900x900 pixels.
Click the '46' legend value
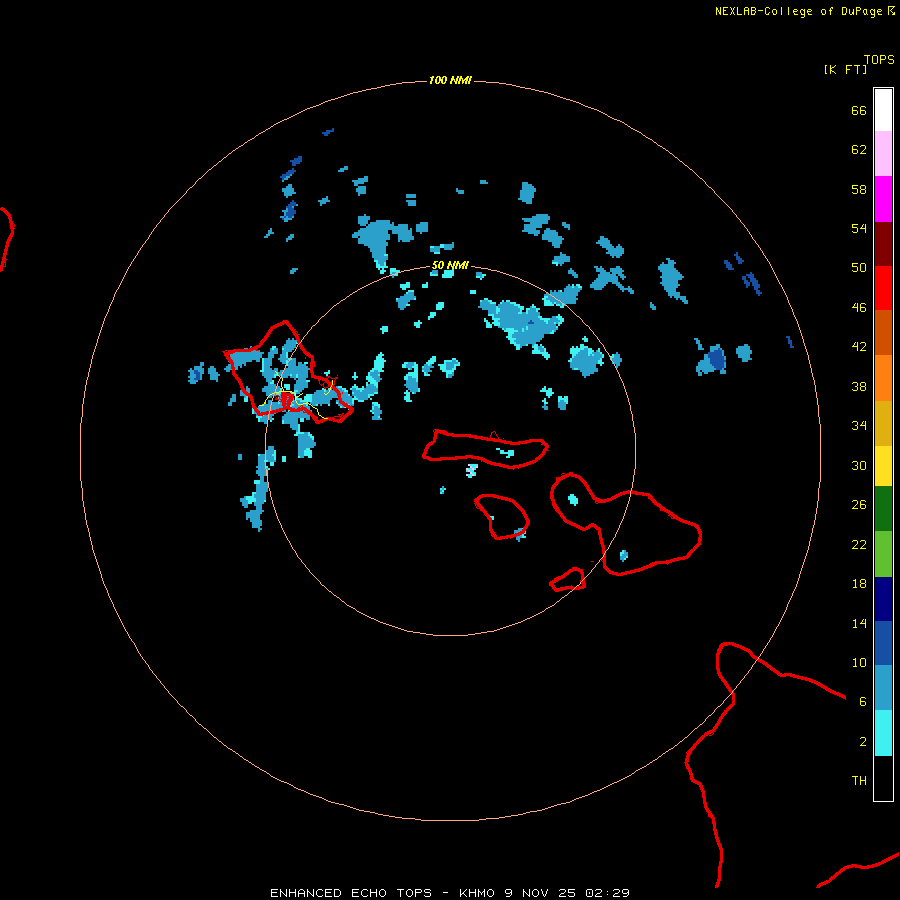tap(859, 308)
